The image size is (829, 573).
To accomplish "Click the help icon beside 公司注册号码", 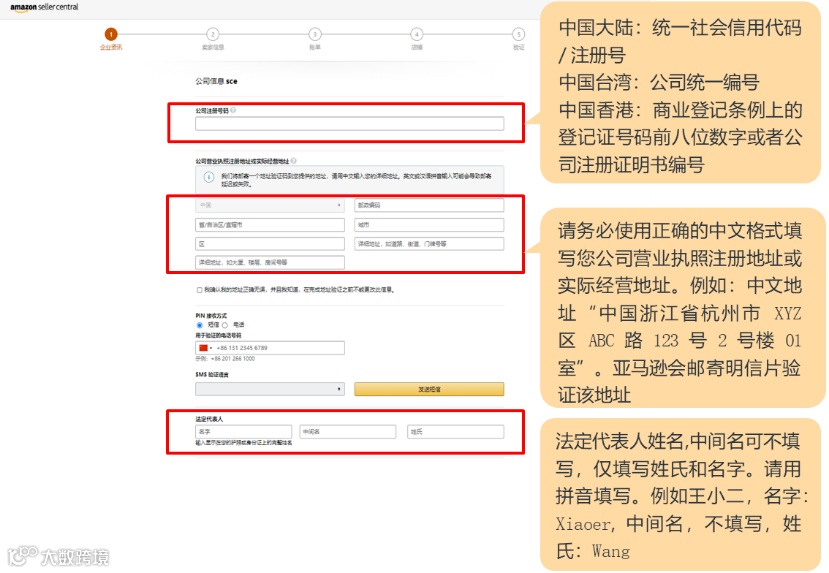I will pyautogui.click(x=233, y=110).
